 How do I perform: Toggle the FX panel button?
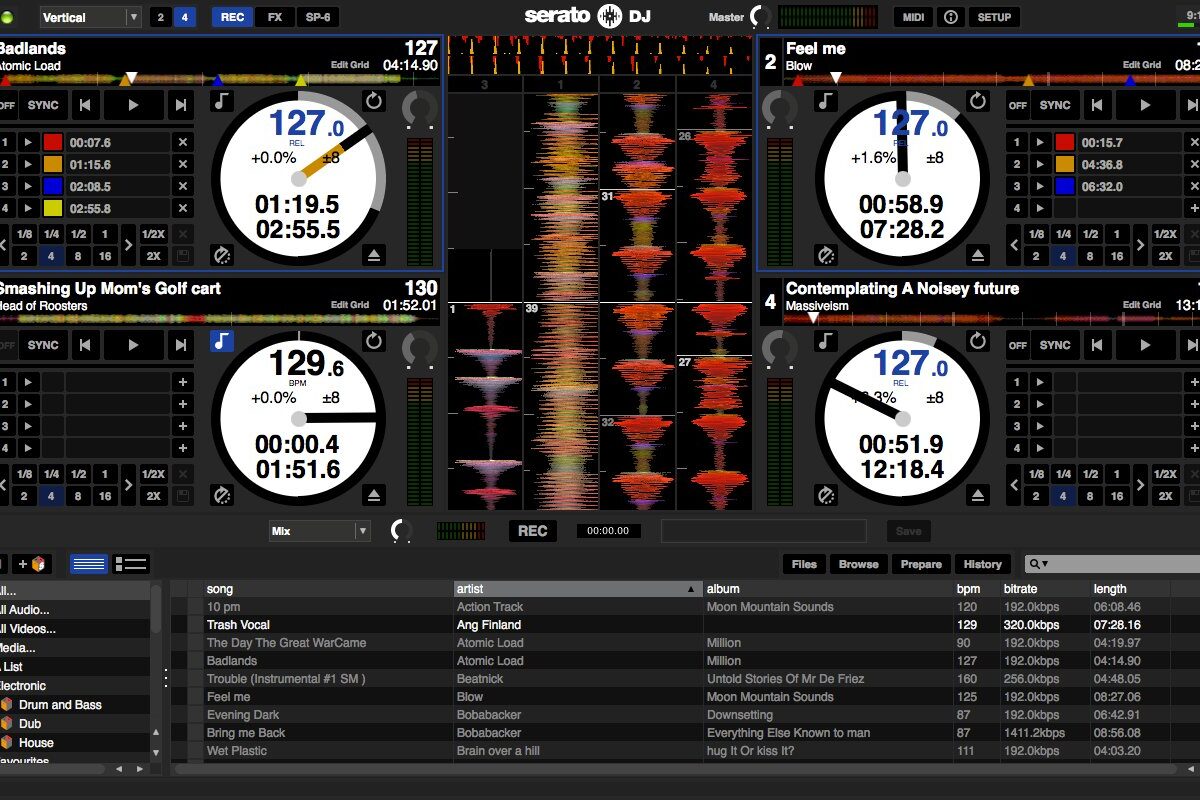[274, 17]
